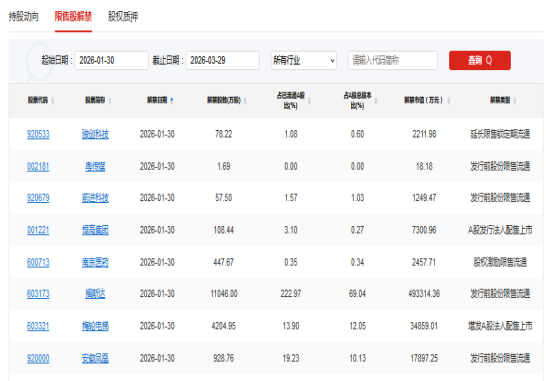Image resolution: width=555 pixels, height=381 pixels.
Task: Select the 222.97 percentage cell
Action: [291, 294]
